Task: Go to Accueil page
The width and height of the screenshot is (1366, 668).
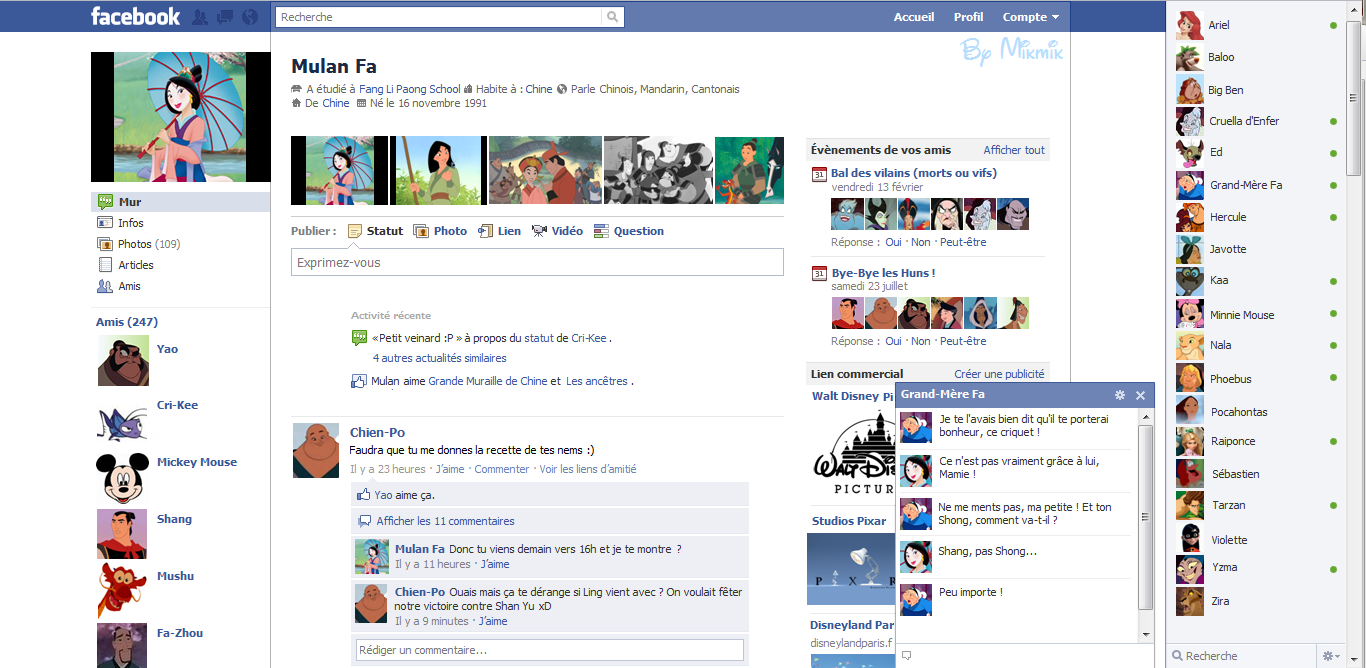Action: click(914, 17)
